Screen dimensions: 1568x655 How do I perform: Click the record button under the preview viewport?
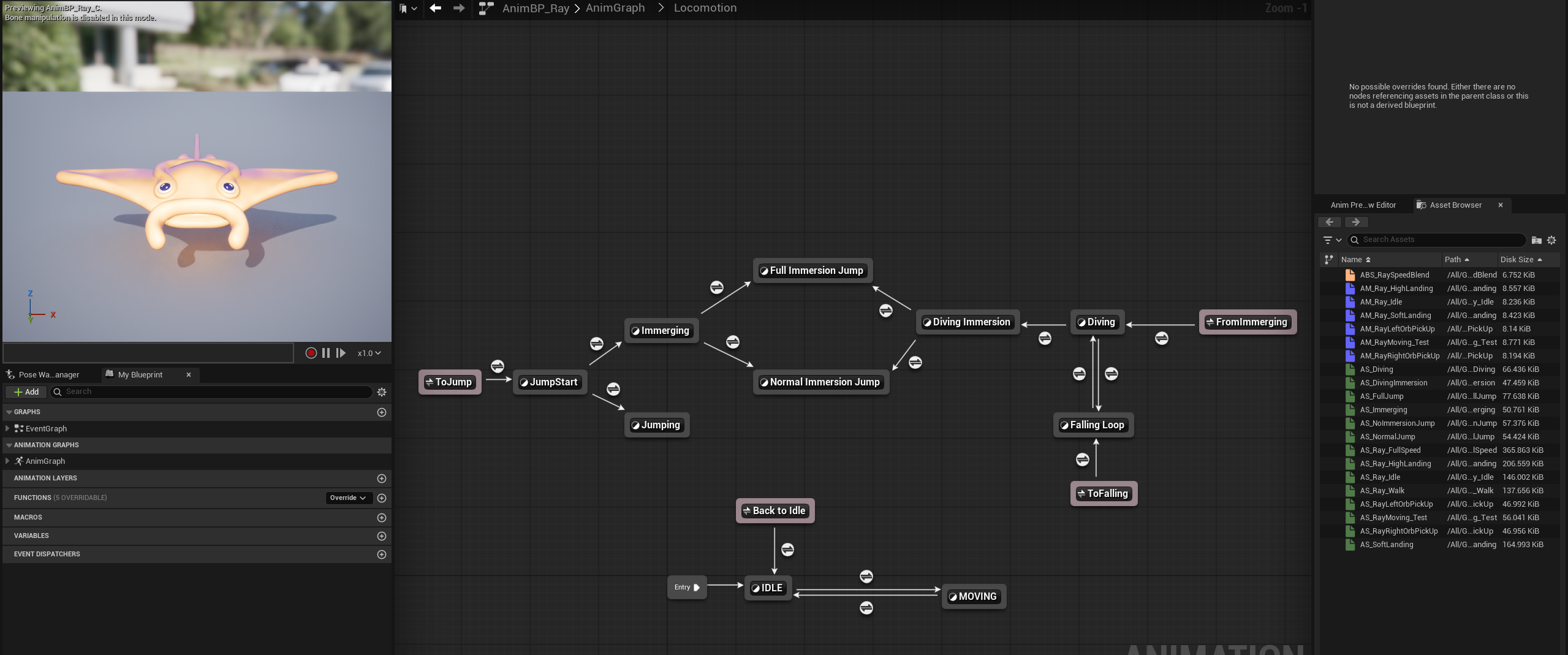point(311,353)
